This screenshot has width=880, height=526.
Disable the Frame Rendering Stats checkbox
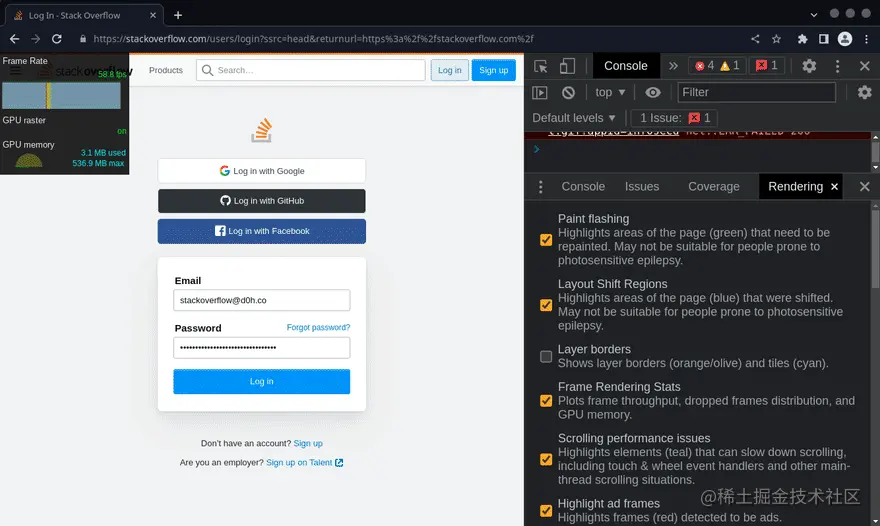[546, 401]
